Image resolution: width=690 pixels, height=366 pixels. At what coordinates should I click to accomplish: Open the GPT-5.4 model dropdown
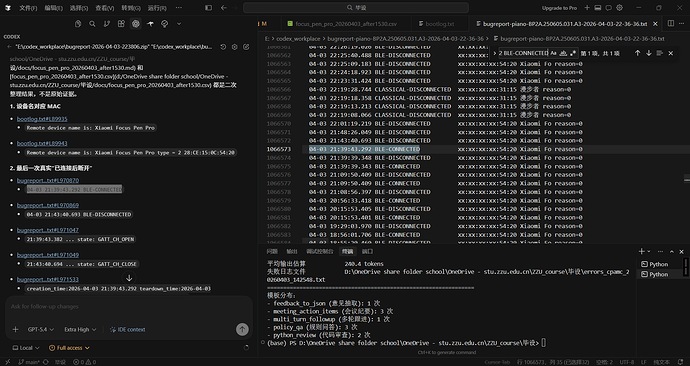[40, 329]
